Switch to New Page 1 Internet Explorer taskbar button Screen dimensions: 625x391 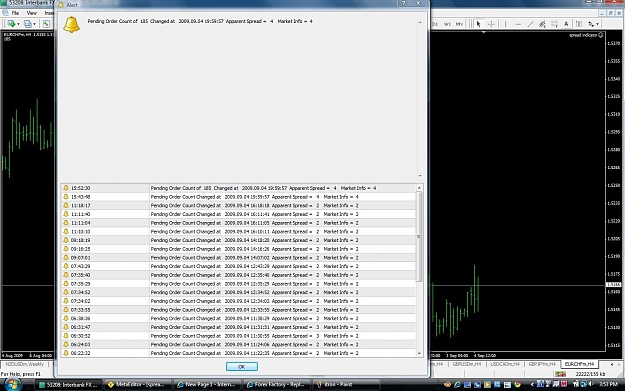(x=207, y=385)
